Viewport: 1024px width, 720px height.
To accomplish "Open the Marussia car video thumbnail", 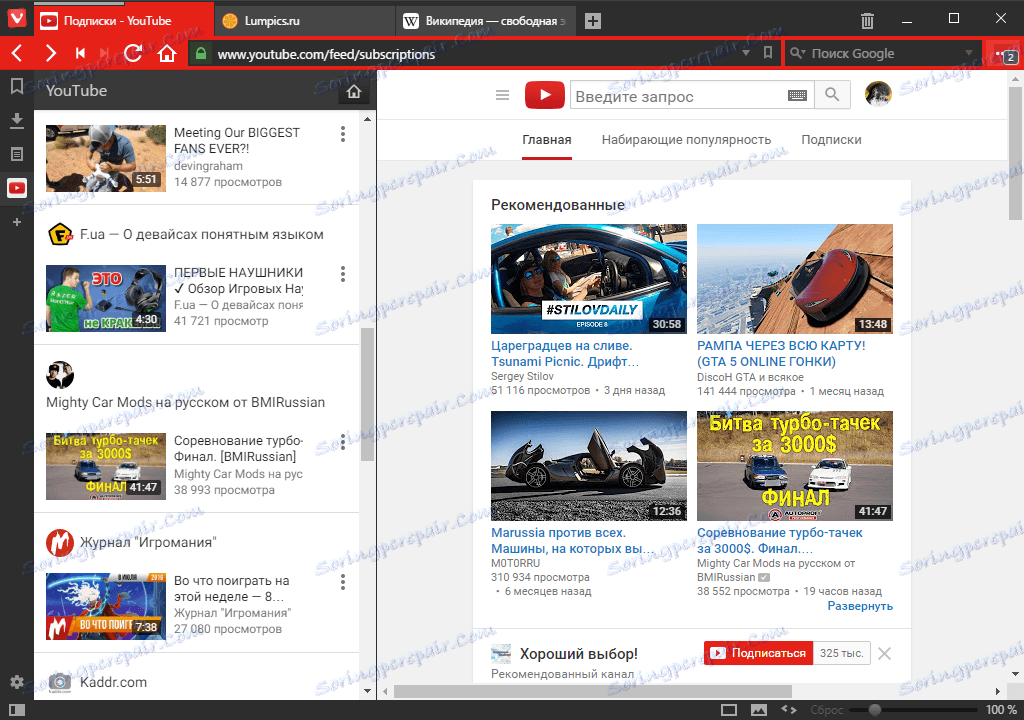I will (589, 466).
